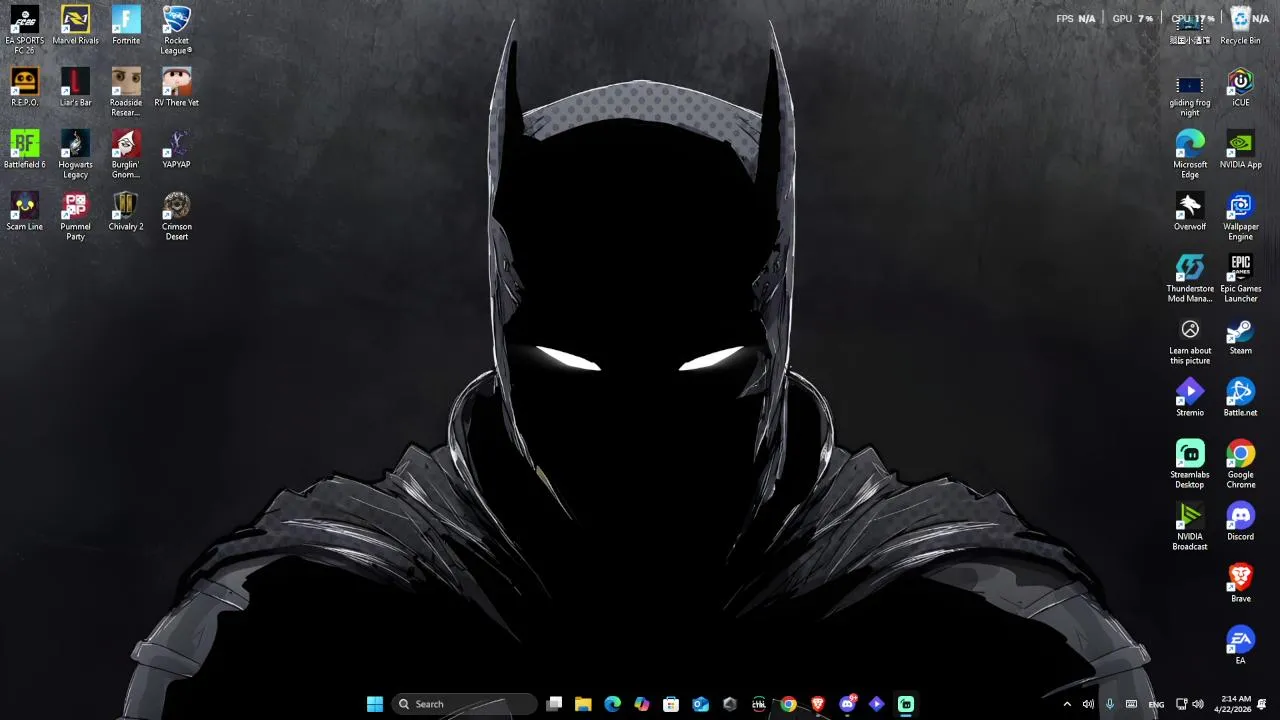Click the NVIDIA Broadcast icon

pos(1190,526)
